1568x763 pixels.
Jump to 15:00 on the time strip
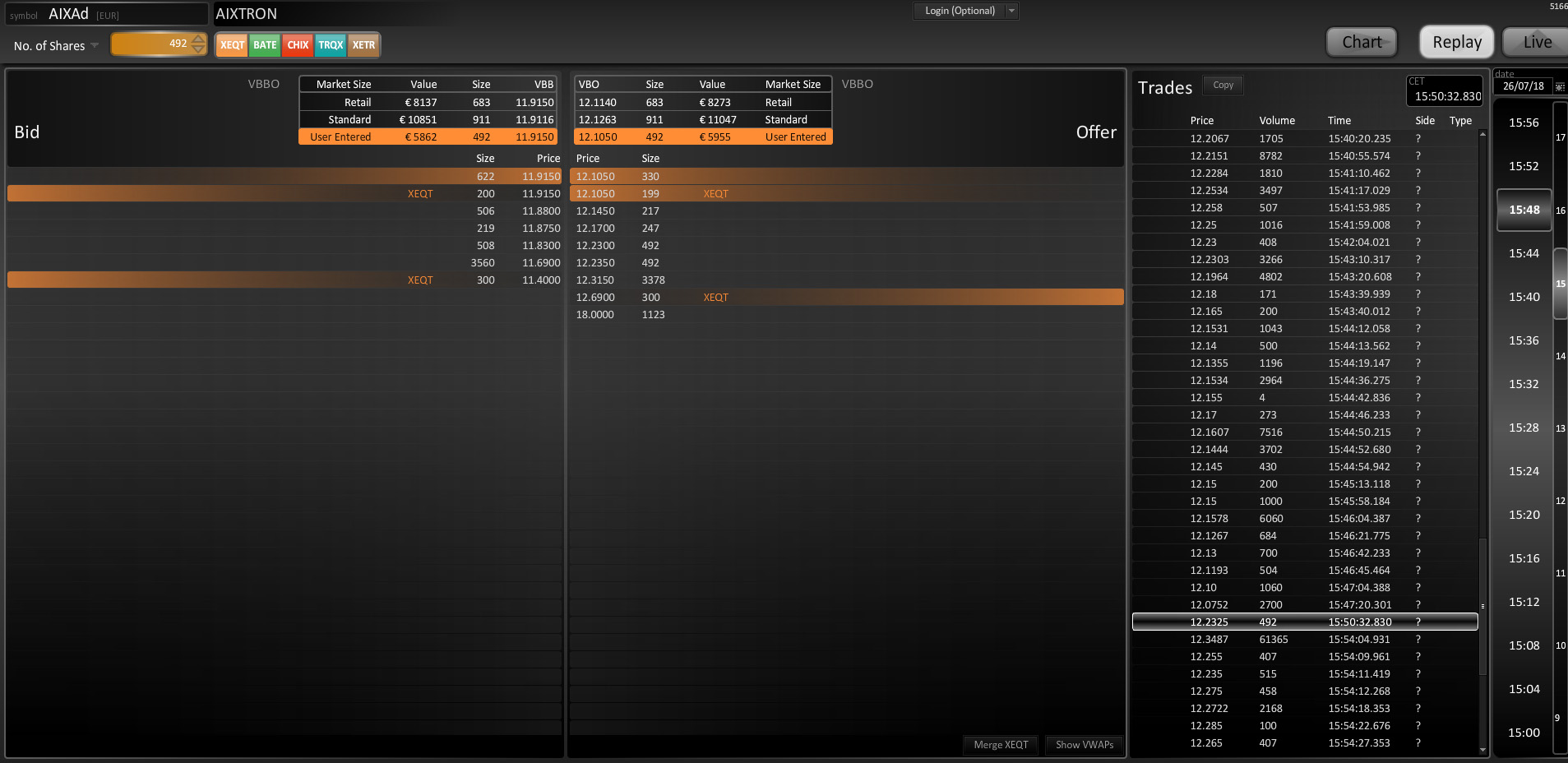pos(1524,733)
